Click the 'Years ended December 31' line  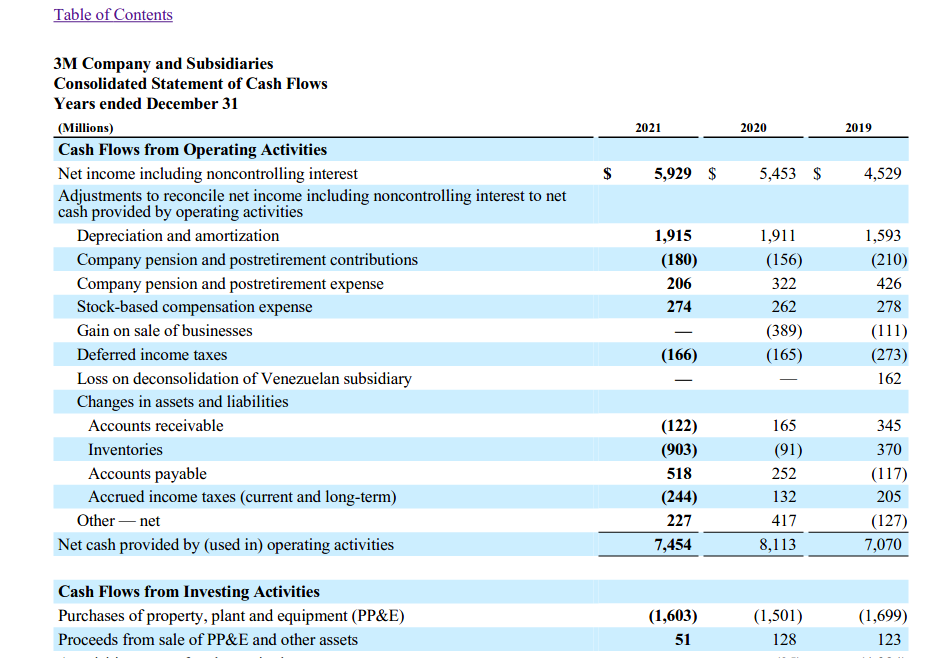pyautogui.click(x=146, y=104)
